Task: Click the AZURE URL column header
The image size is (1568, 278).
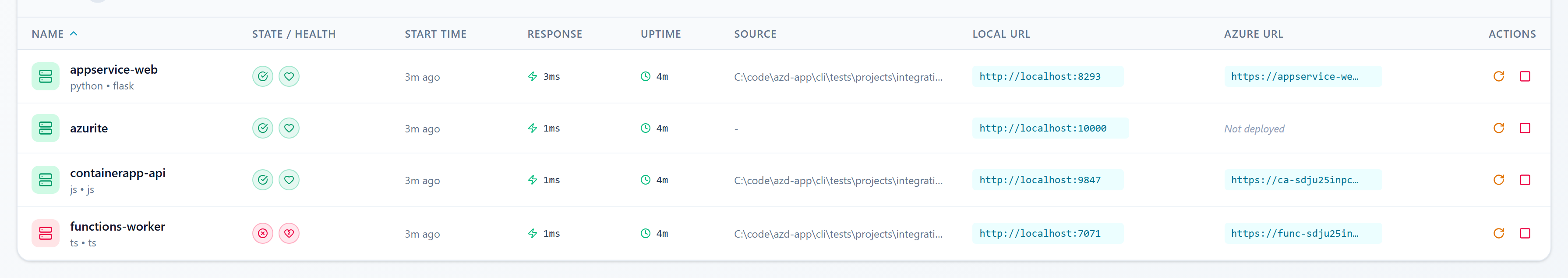Action: click(1253, 34)
